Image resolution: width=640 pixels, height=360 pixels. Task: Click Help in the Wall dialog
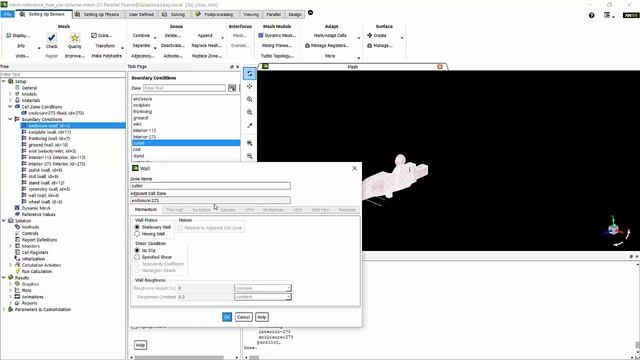click(262, 317)
